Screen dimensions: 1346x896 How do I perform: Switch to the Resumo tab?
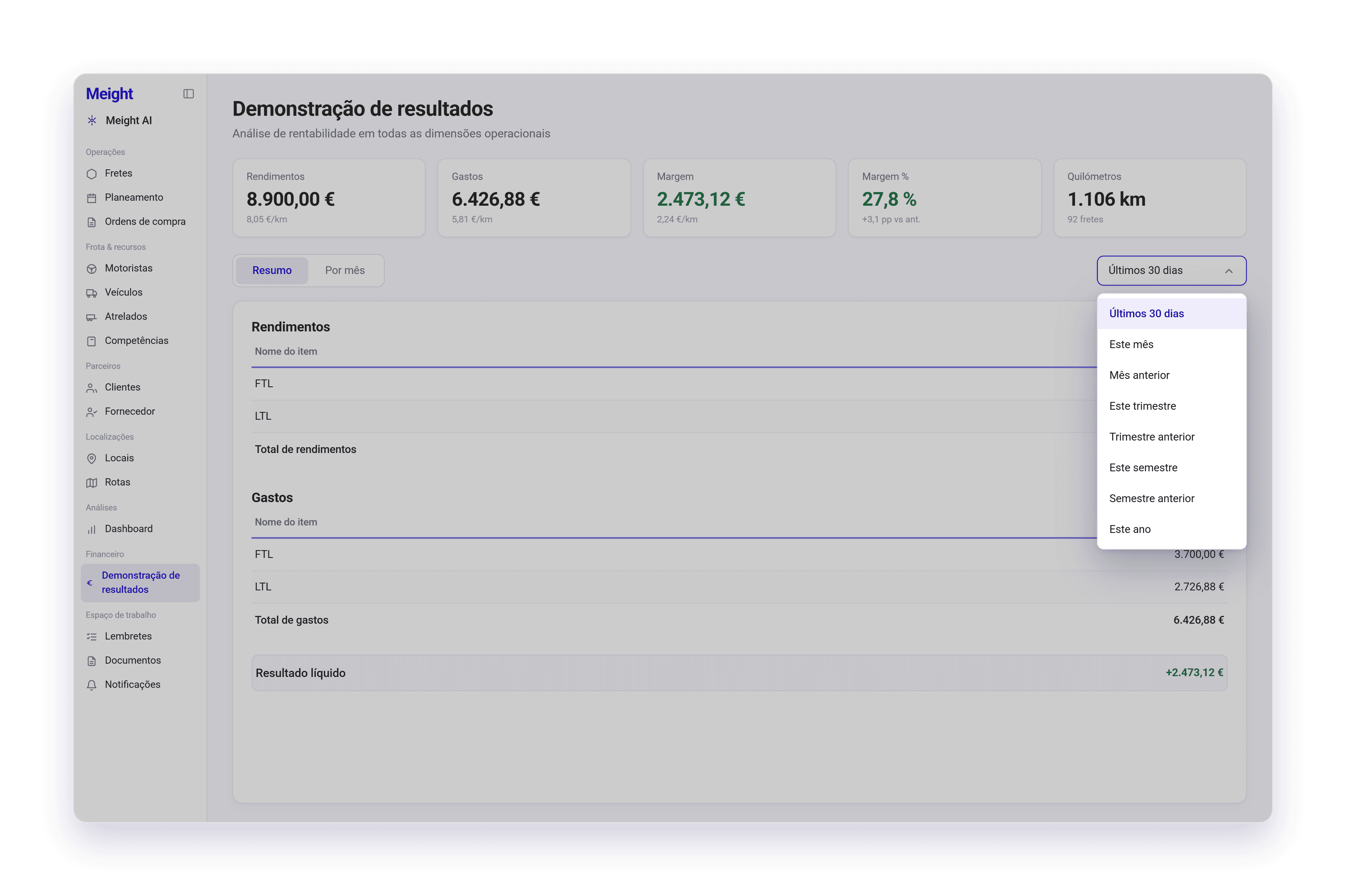(272, 270)
